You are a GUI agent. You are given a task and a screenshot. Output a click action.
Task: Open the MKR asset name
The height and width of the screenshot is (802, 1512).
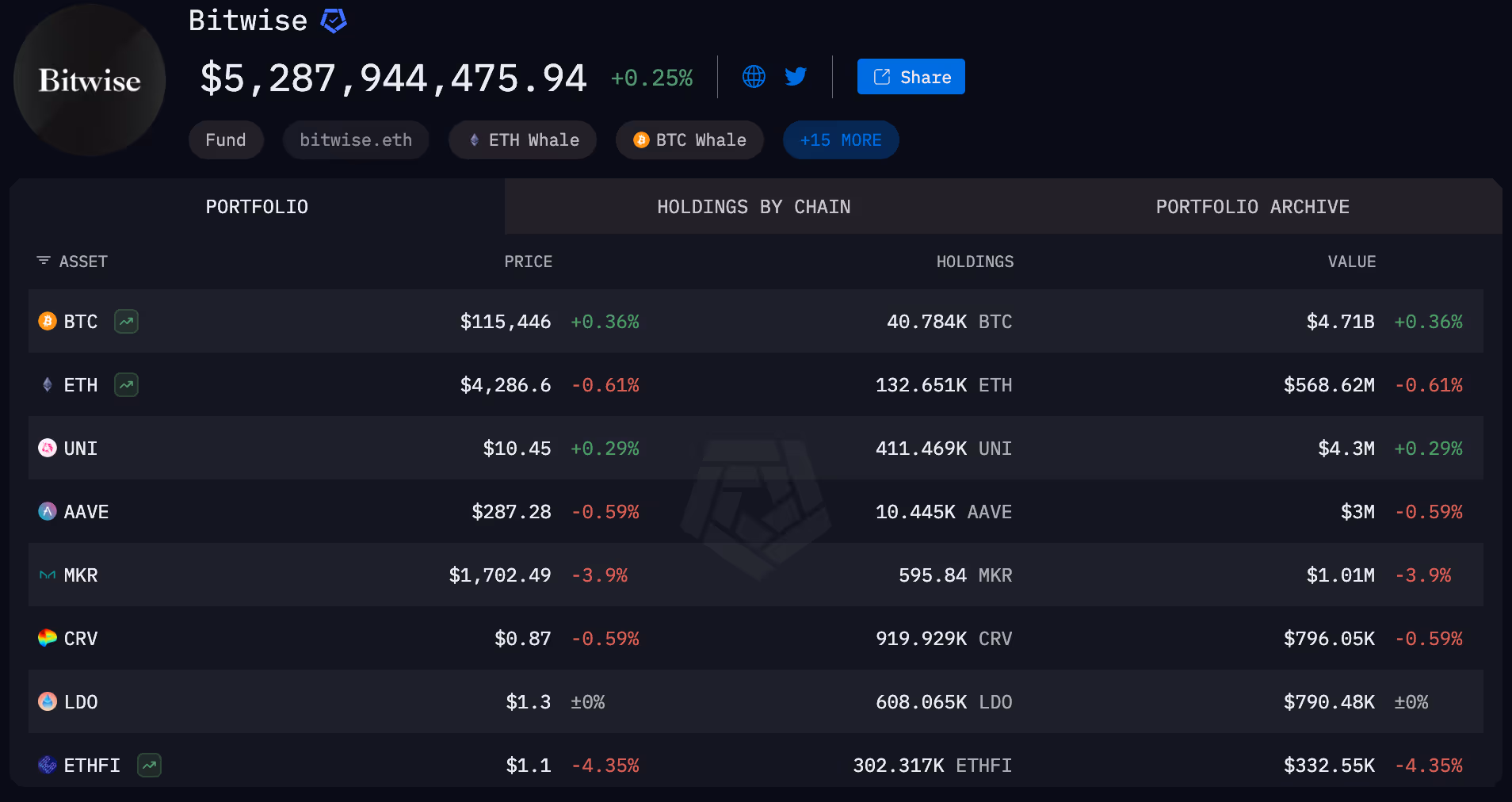click(x=81, y=575)
